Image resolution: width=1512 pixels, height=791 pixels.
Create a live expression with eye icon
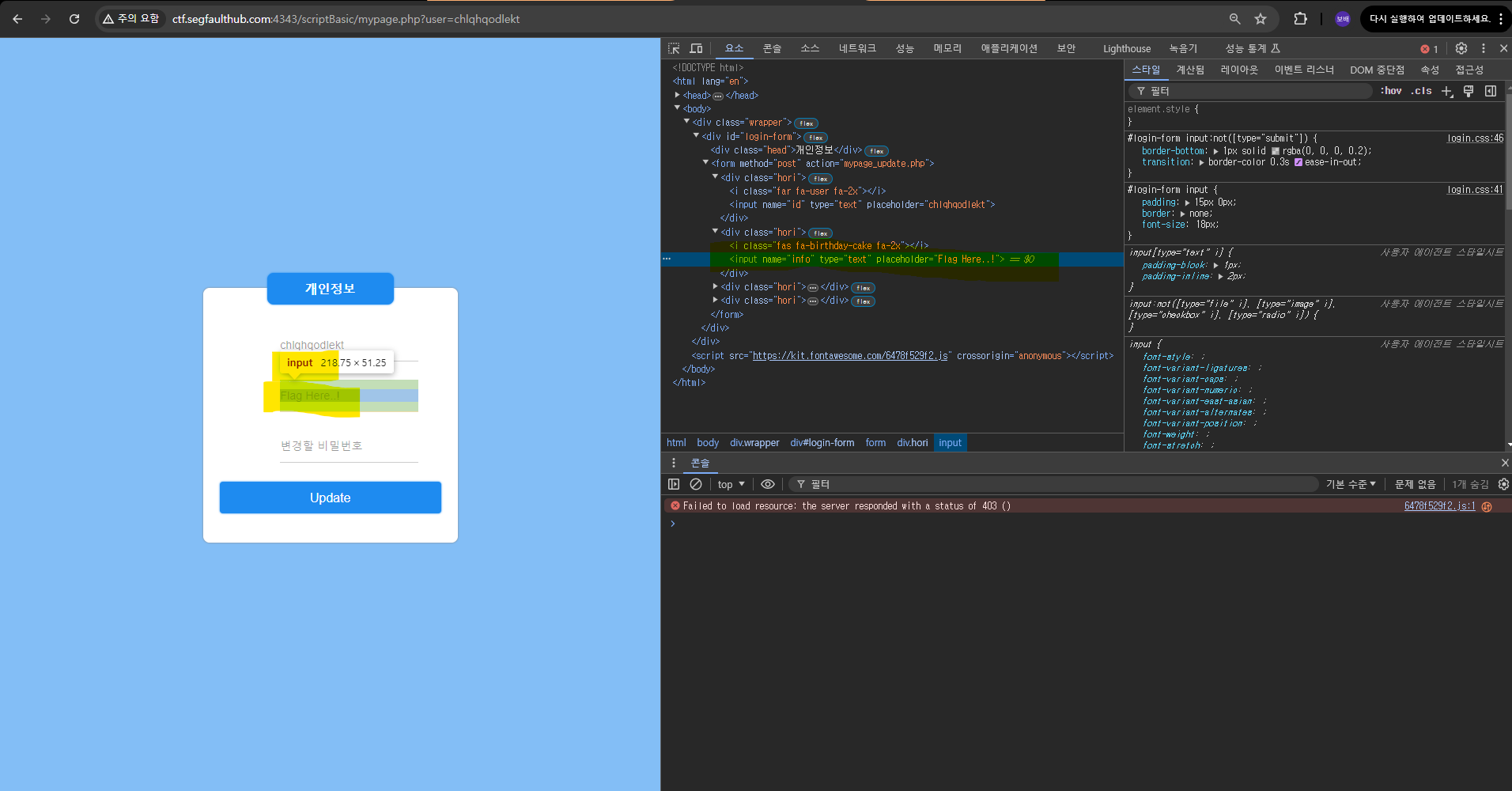768,484
